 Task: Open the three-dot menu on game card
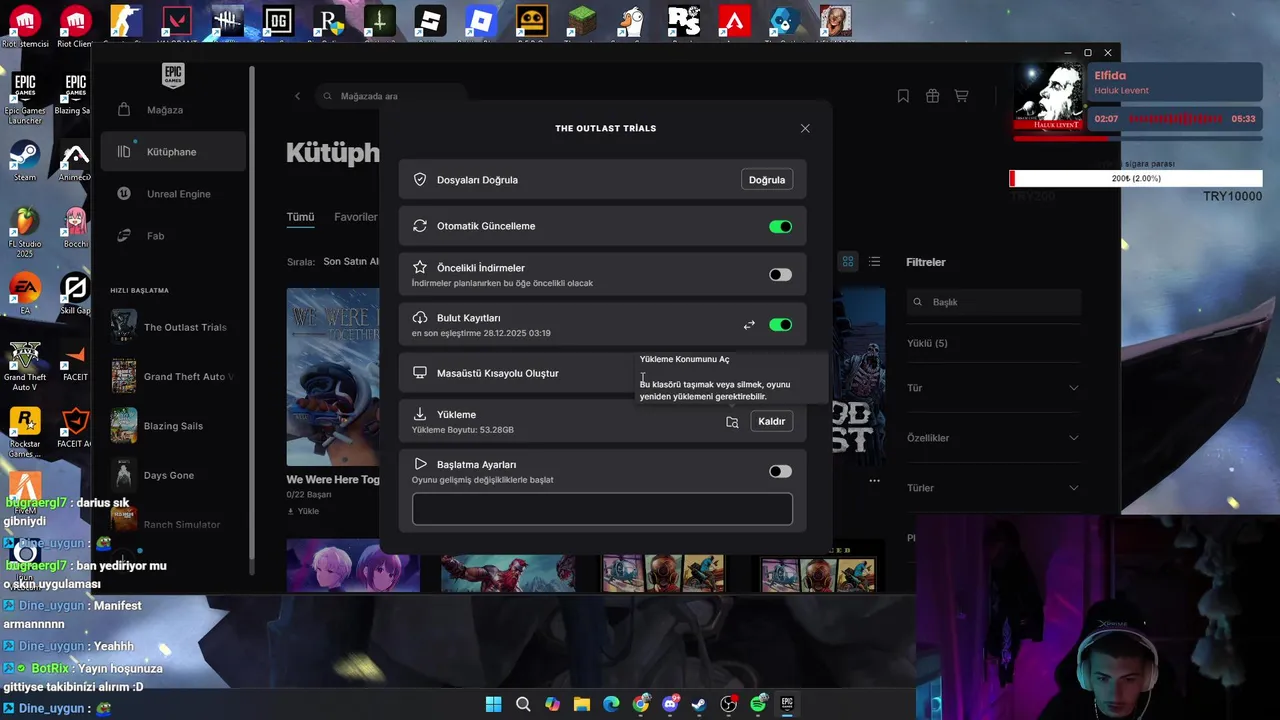[874, 480]
